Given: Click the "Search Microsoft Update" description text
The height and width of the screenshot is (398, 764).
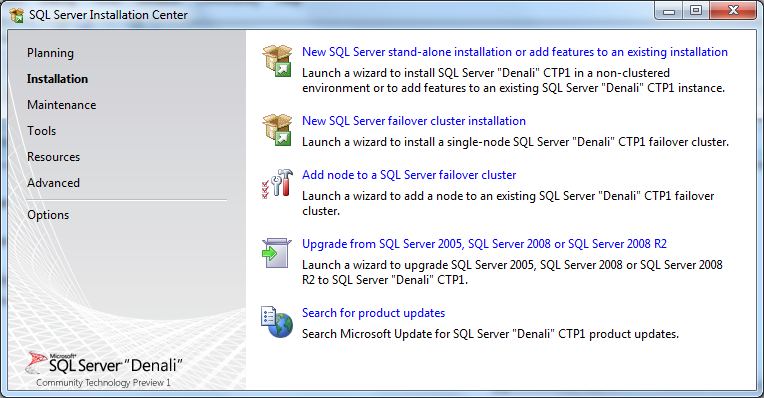Looking at the screenshot, I should point(490,334).
